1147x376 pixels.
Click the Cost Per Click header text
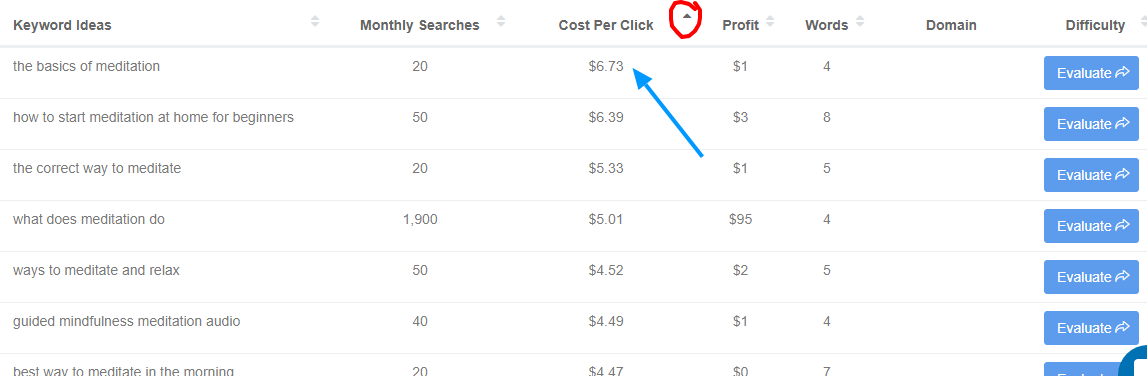pyautogui.click(x=606, y=26)
